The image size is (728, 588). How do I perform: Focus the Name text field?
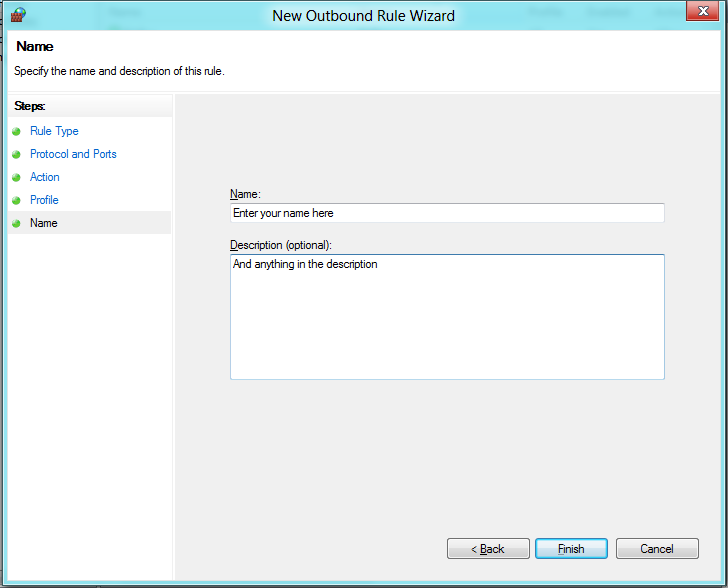click(x=447, y=213)
